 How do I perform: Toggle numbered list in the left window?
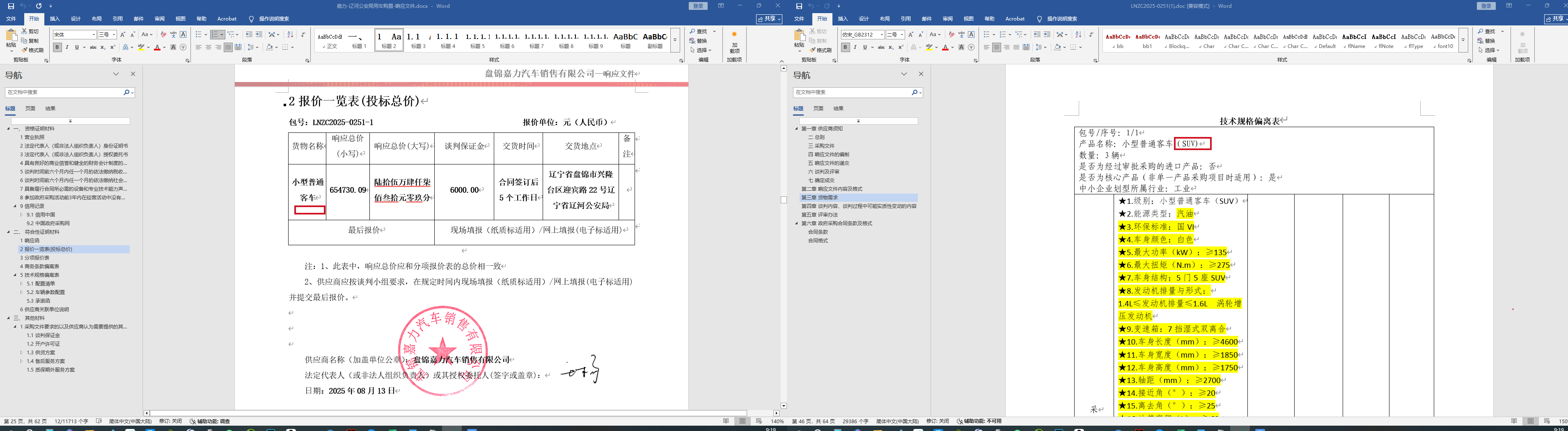click(x=215, y=34)
